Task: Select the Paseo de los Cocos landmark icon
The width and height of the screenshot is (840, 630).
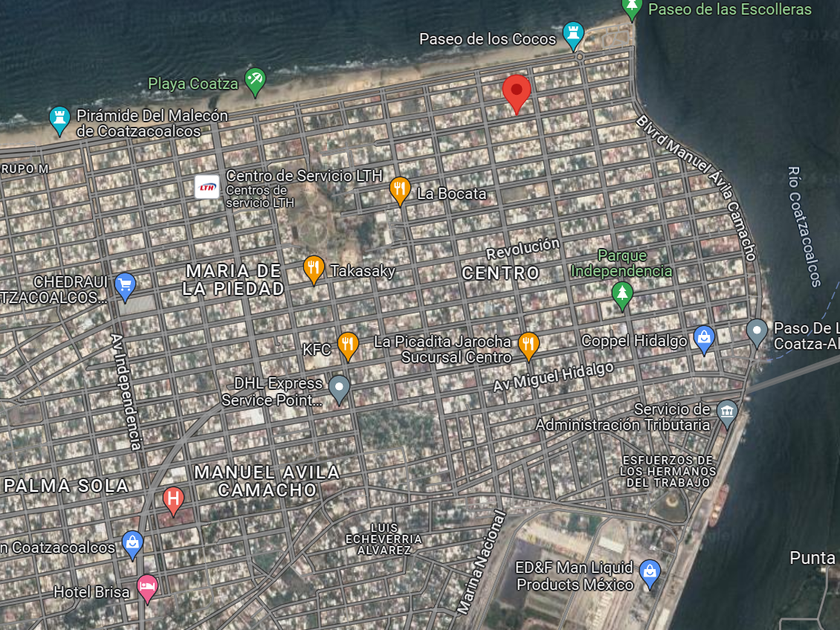Action: pos(573,35)
